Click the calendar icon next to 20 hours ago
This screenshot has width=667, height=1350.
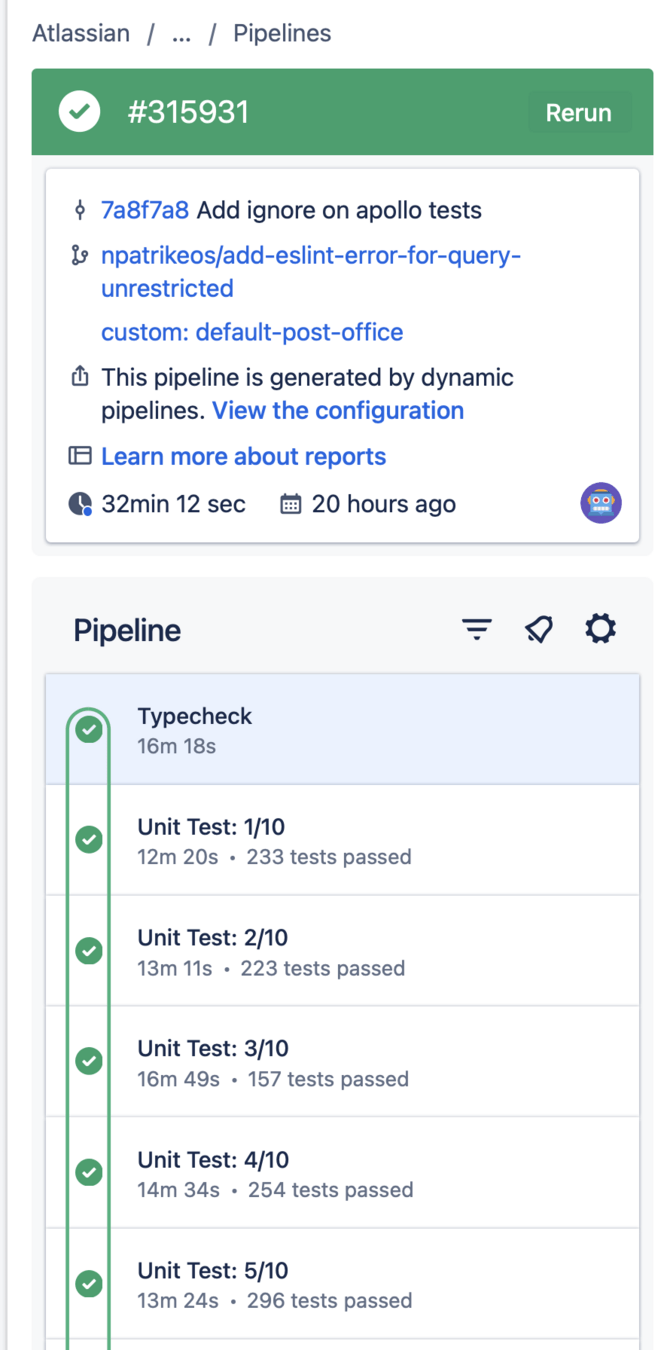pyautogui.click(x=290, y=504)
